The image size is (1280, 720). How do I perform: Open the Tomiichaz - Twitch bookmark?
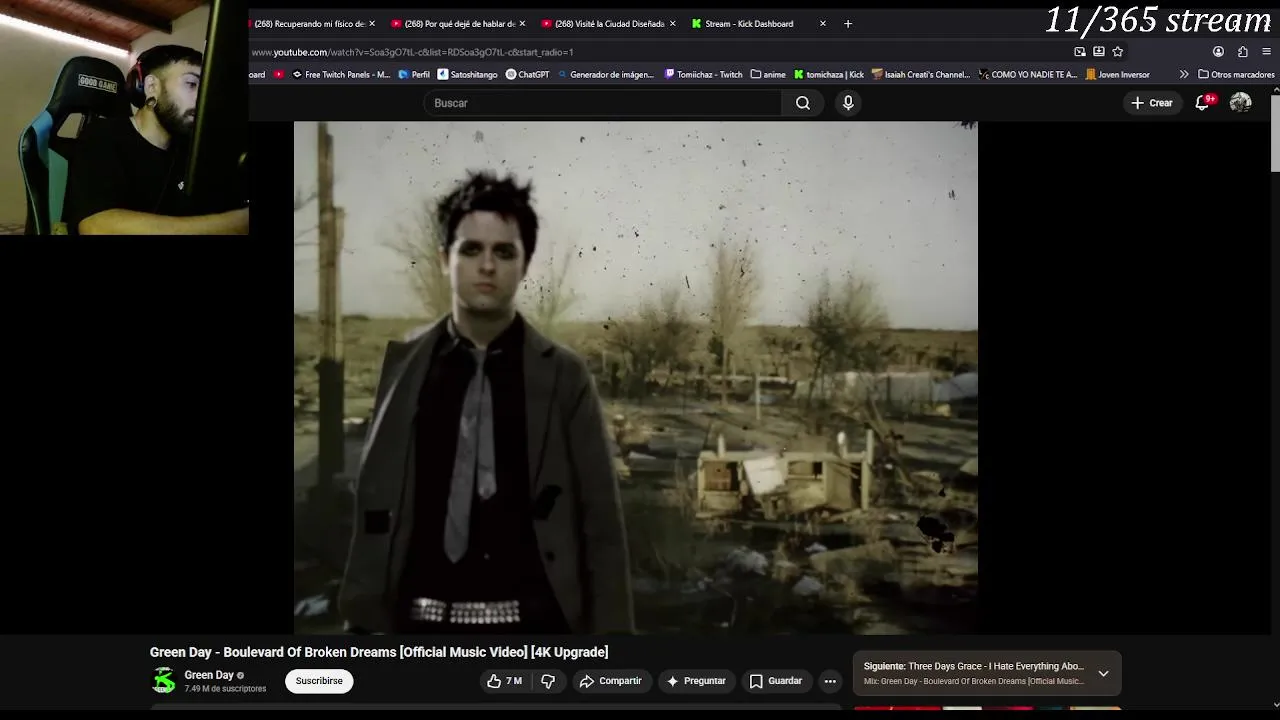coord(704,74)
